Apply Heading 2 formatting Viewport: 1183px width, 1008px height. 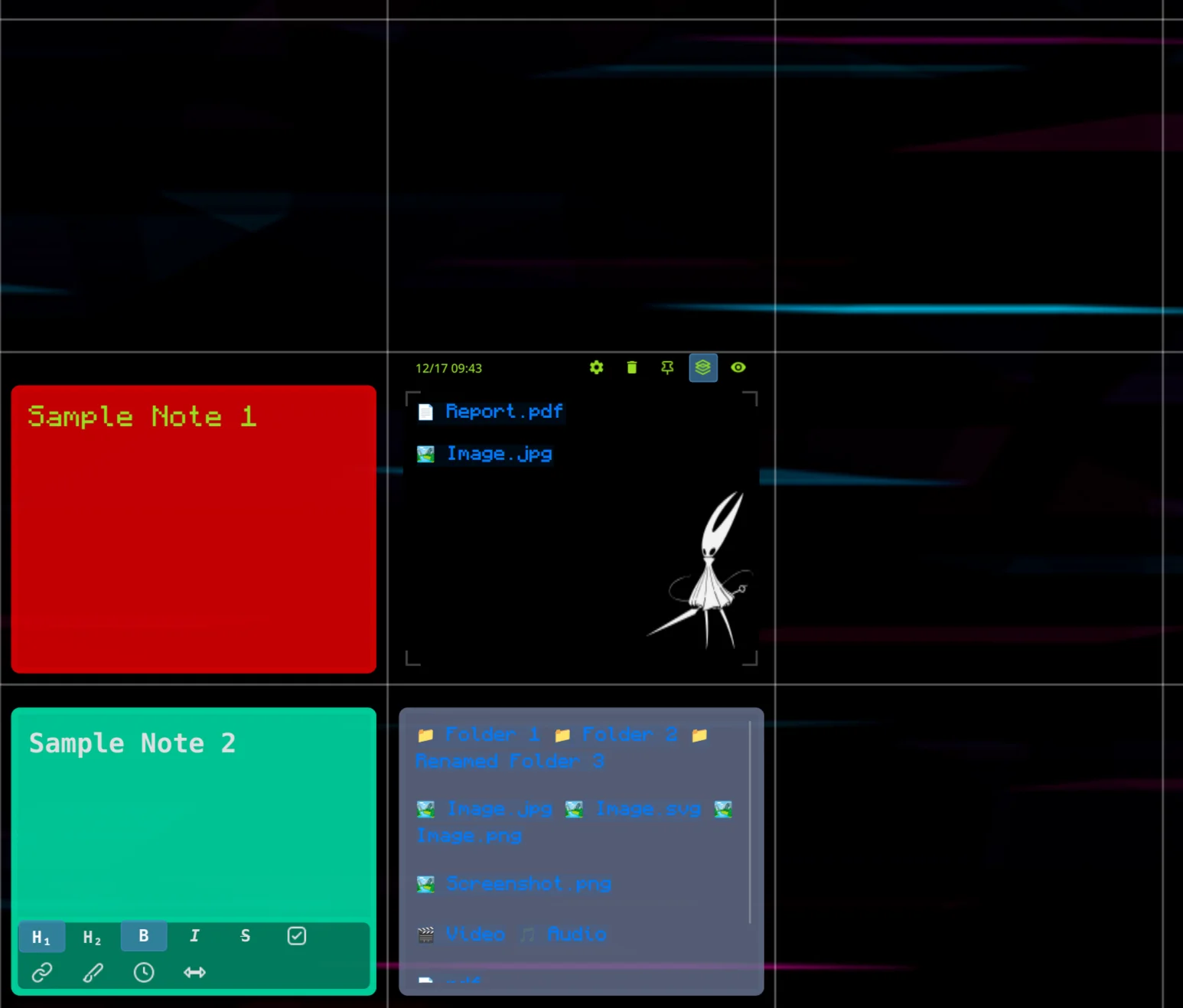(92, 935)
